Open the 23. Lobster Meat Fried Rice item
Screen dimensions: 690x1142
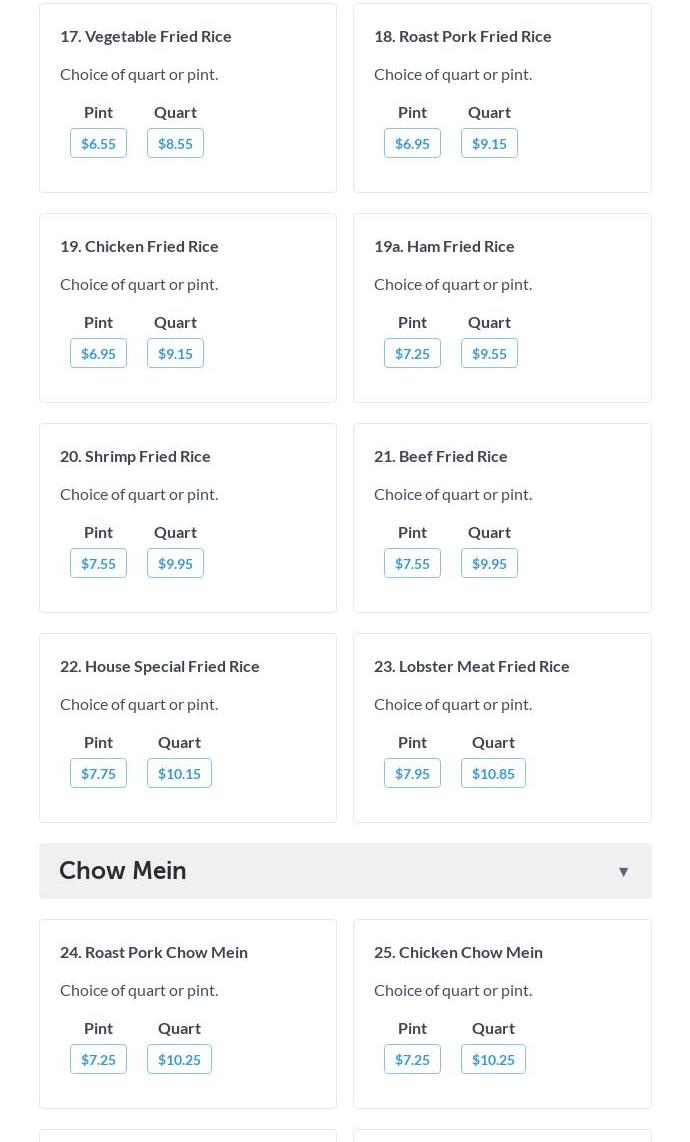pyautogui.click(x=471, y=666)
